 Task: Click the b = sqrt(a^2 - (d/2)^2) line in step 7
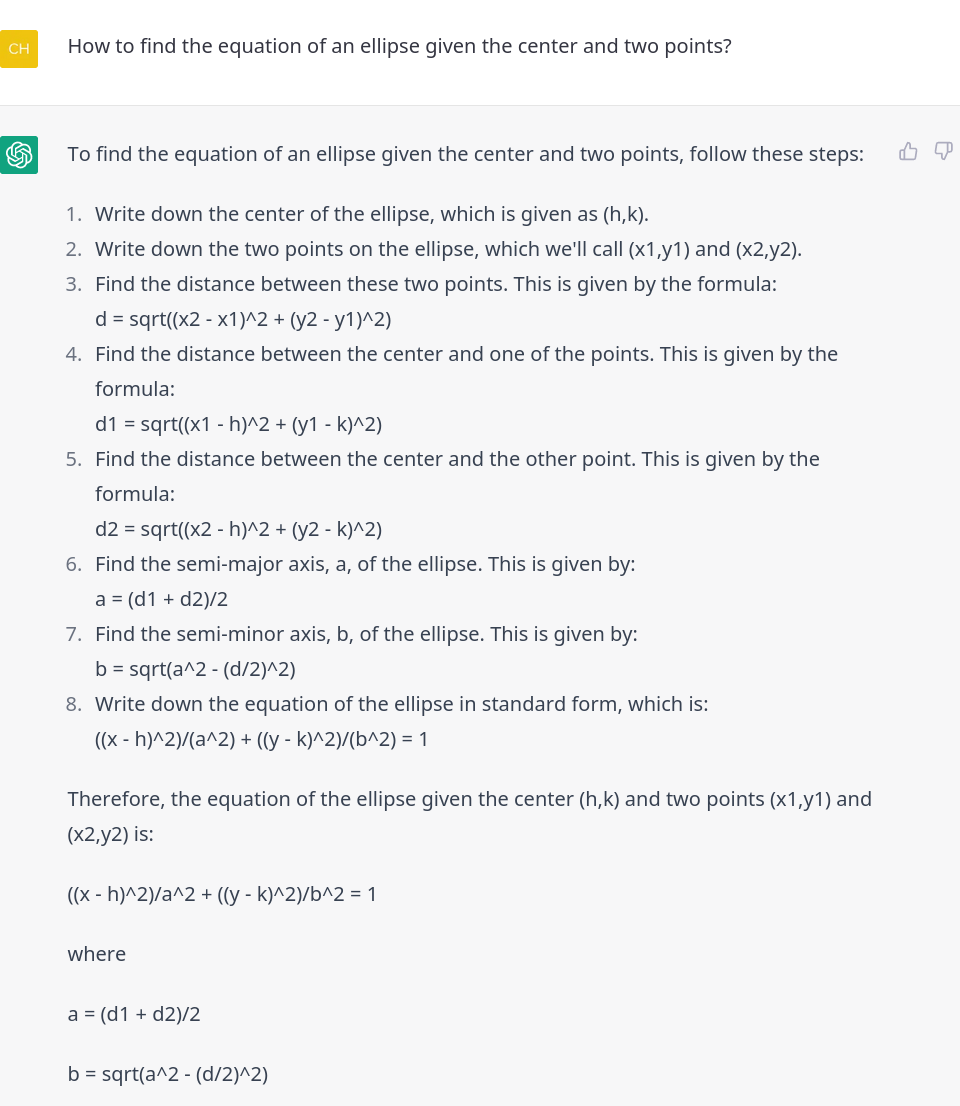tap(195, 669)
